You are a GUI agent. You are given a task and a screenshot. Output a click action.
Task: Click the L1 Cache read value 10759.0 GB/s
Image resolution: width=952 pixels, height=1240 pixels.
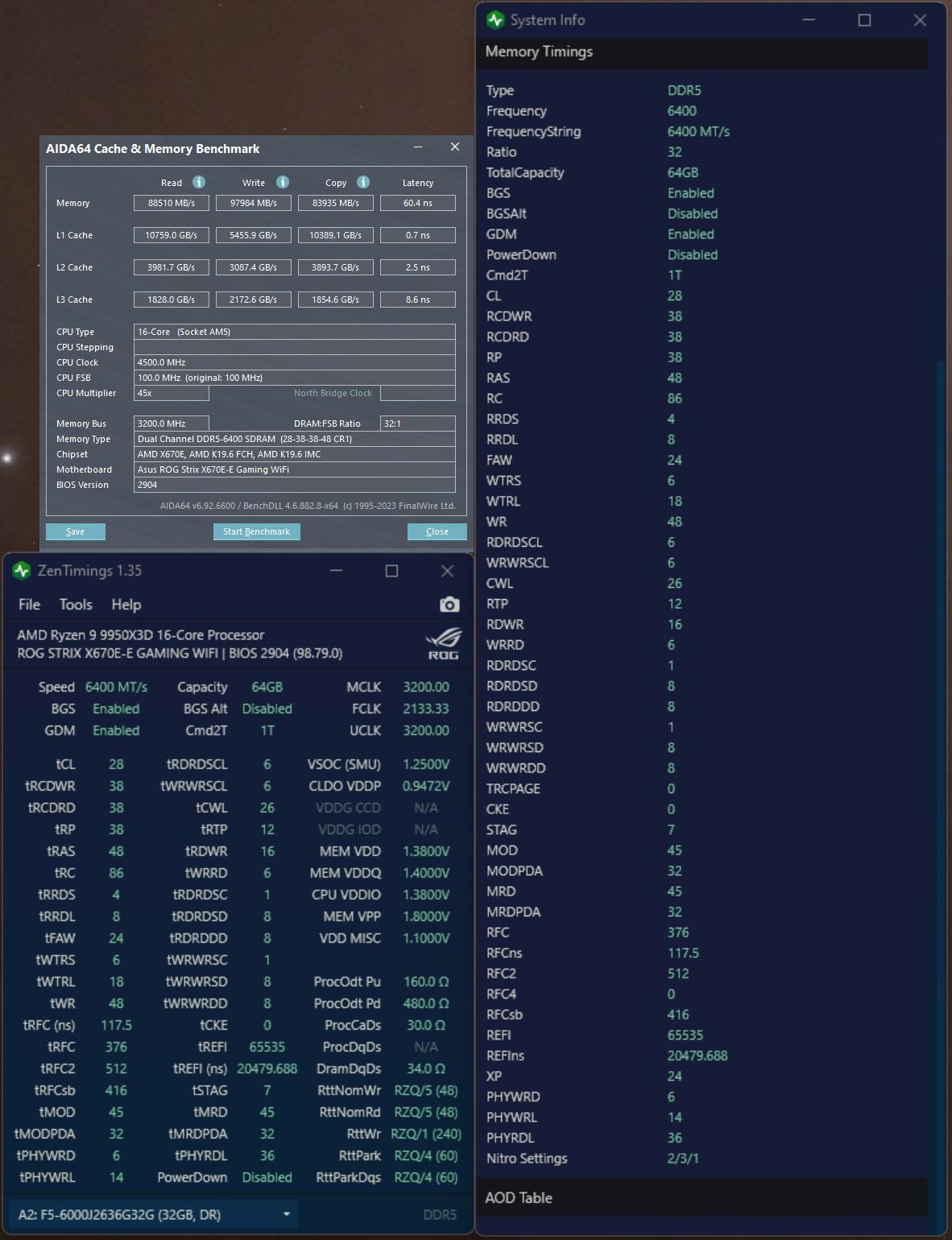coord(172,235)
